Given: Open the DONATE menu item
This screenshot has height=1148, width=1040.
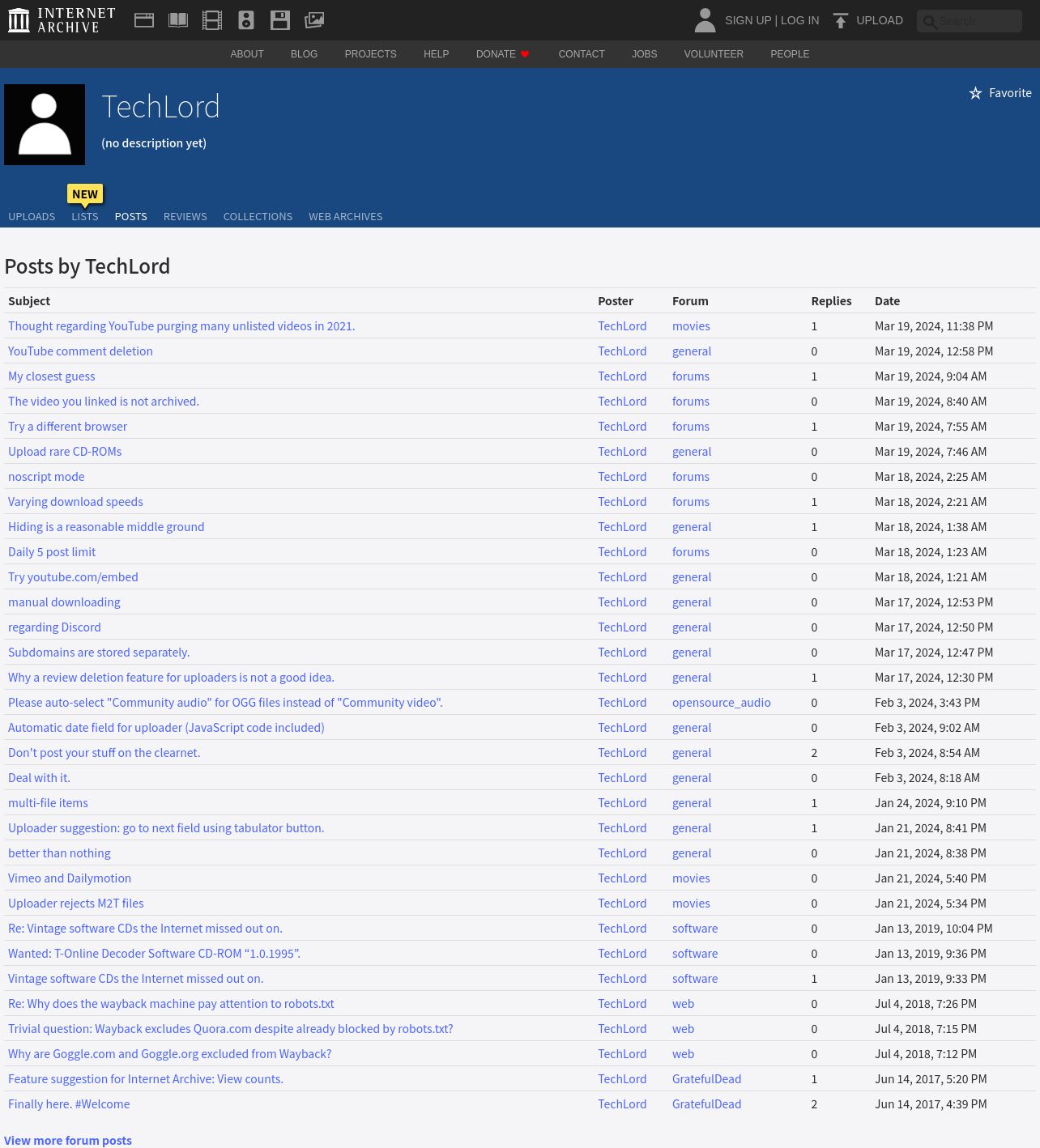Looking at the screenshot, I should point(502,54).
